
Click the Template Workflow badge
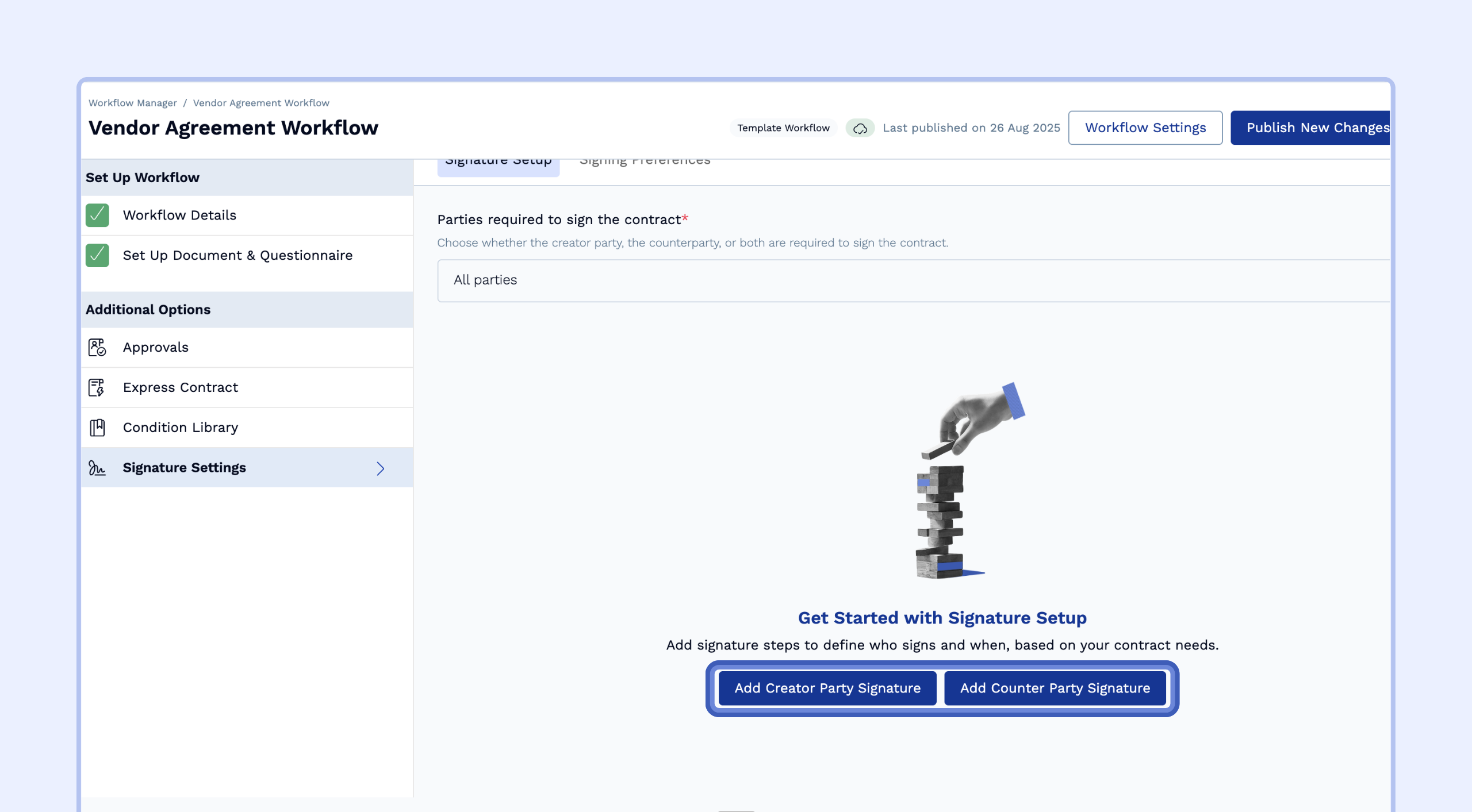783,128
